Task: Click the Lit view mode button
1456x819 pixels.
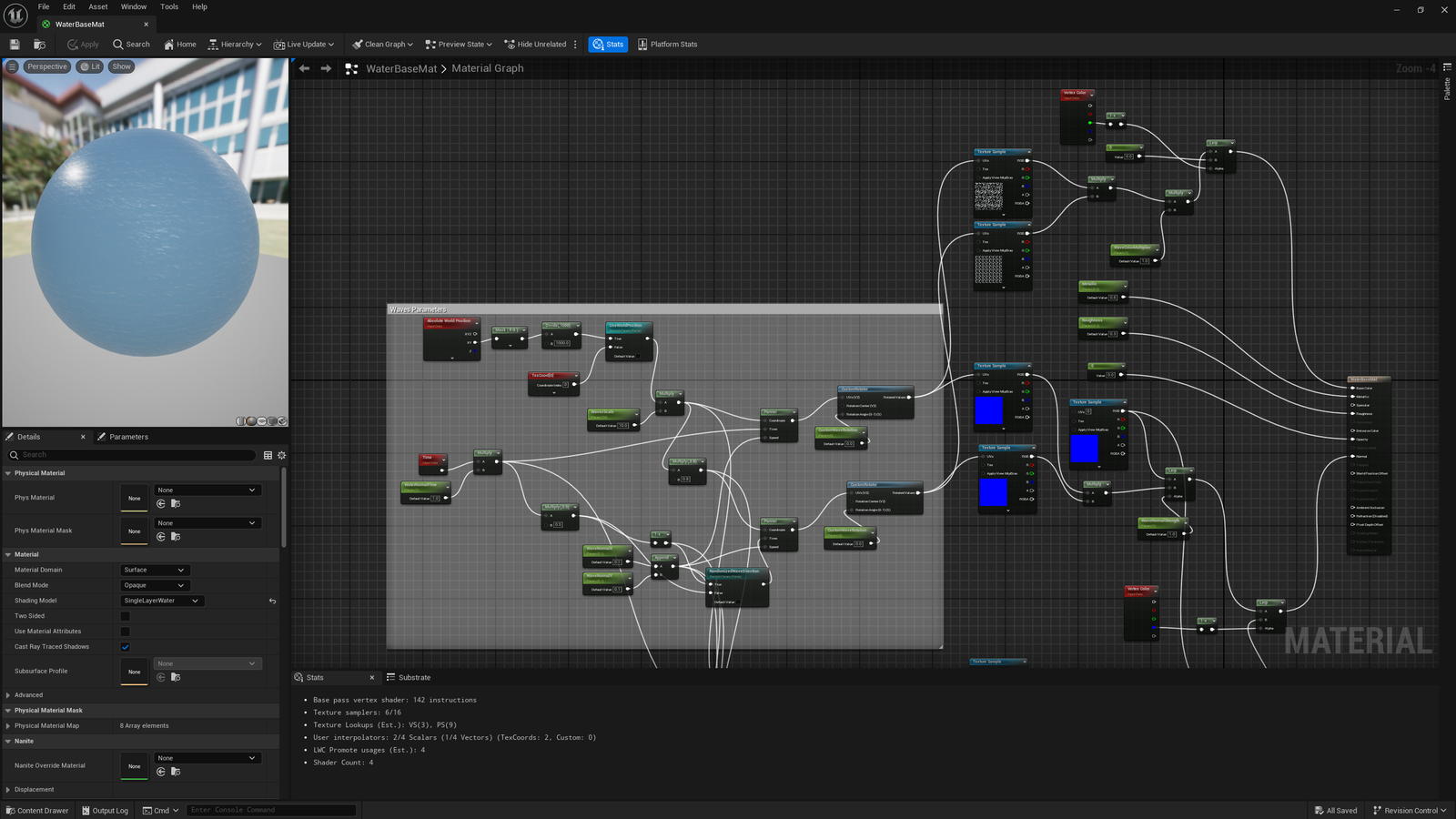Action: (x=90, y=66)
